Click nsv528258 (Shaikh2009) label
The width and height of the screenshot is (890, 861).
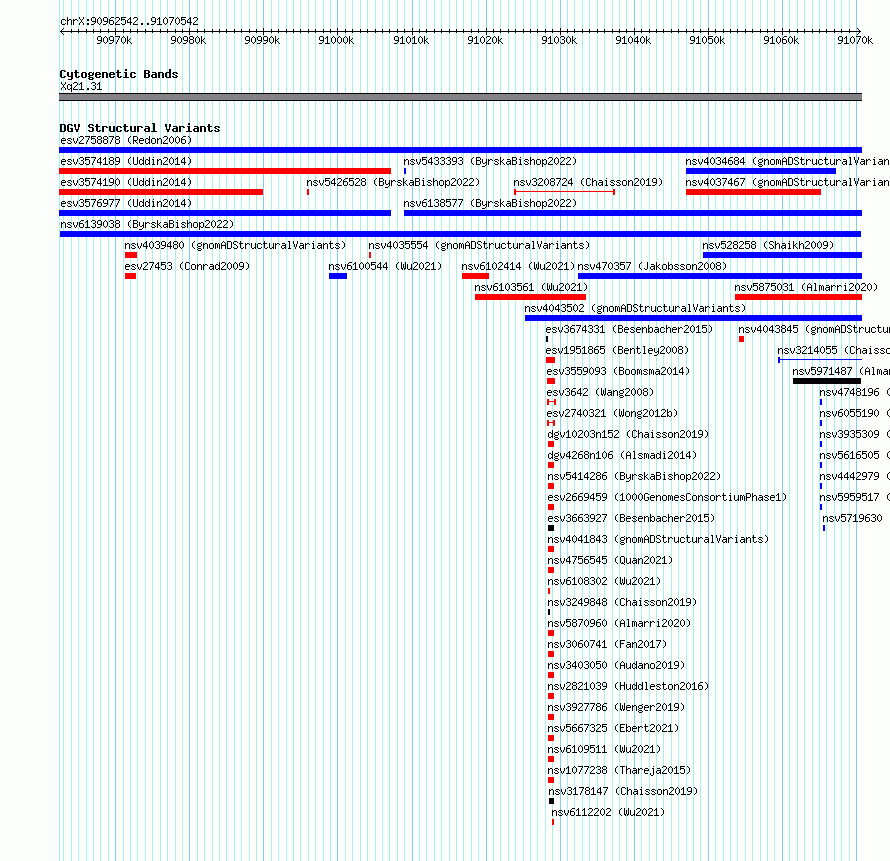[768, 245]
